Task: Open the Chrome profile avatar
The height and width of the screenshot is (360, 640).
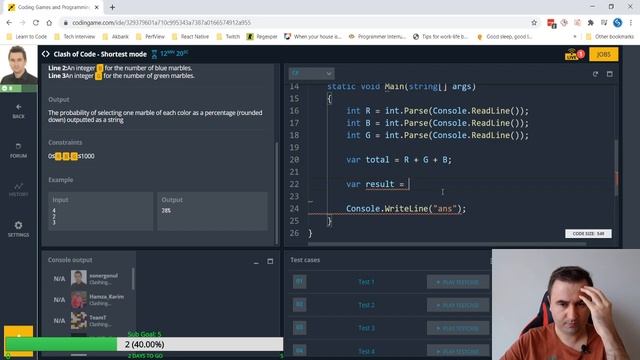Action: 618,23
